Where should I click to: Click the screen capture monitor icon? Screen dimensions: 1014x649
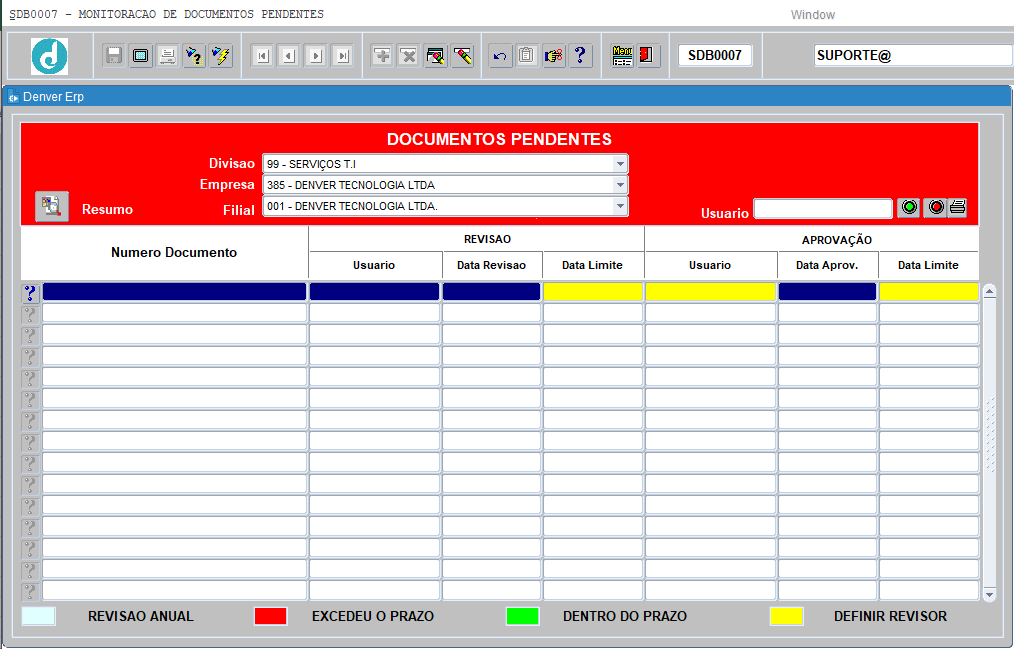pos(140,56)
